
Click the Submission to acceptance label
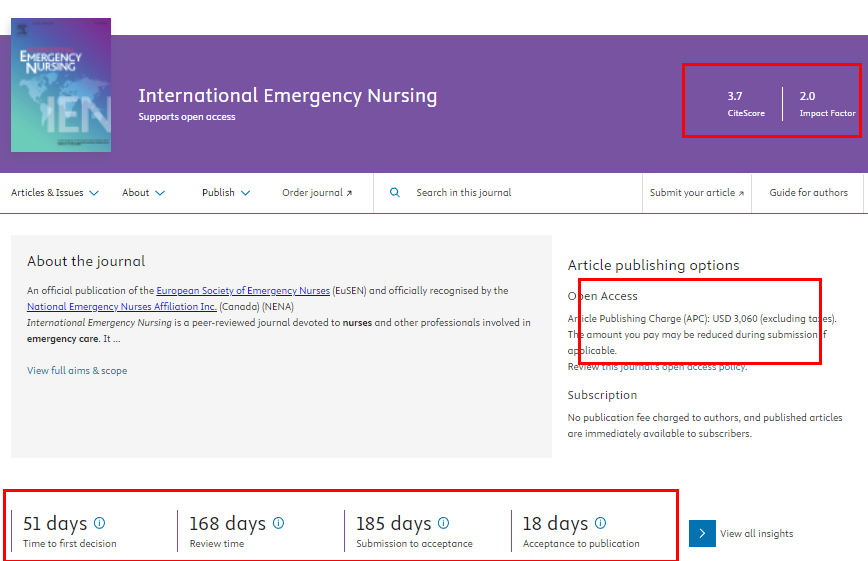click(x=415, y=544)
